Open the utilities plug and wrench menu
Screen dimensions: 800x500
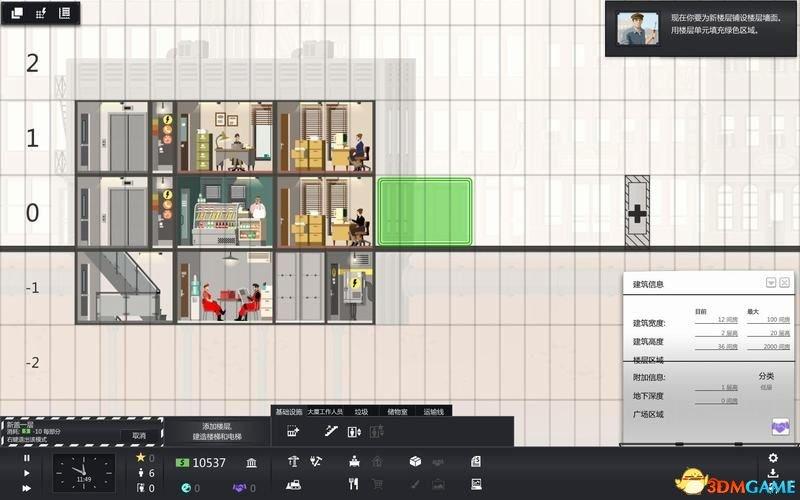click(x=316, y=462)
